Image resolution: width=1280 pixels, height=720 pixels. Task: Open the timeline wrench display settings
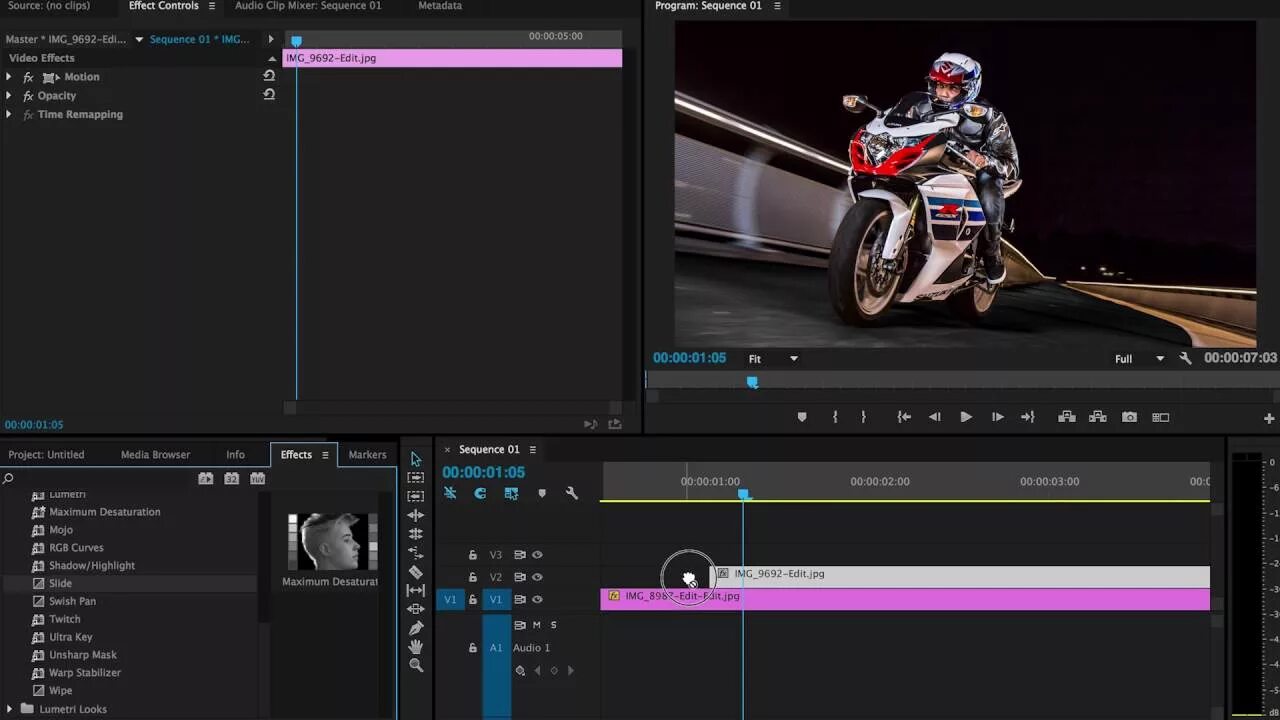[572, 493]
